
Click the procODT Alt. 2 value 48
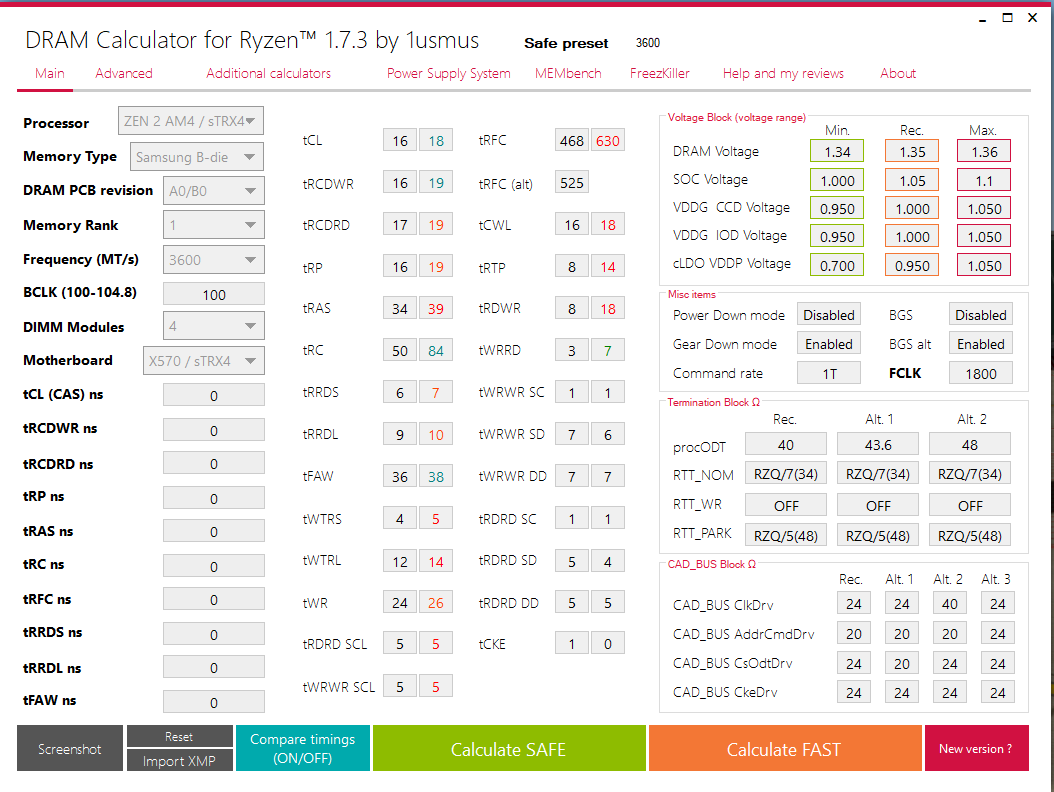(970, 444)
